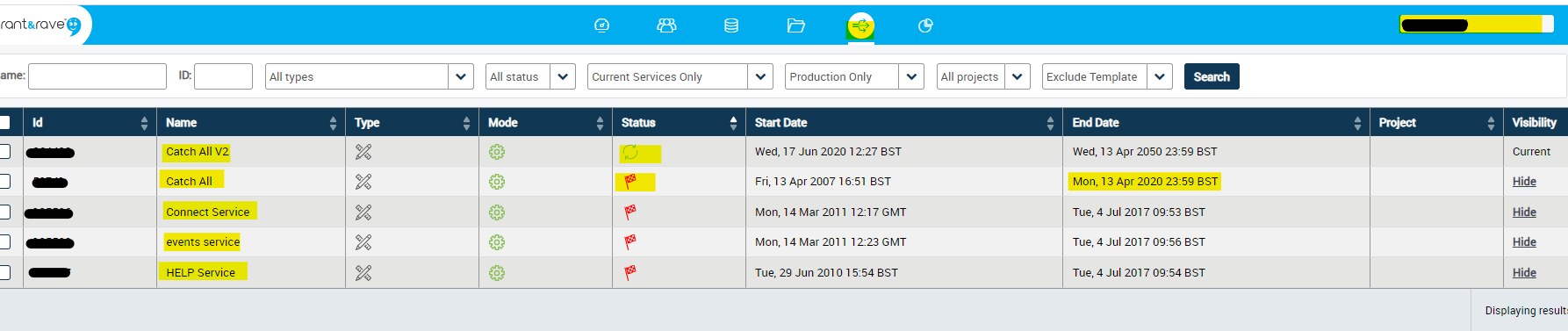Click the Search button
The image size is (1568, 331).
pyautogui.click(x=1212, y=76)
